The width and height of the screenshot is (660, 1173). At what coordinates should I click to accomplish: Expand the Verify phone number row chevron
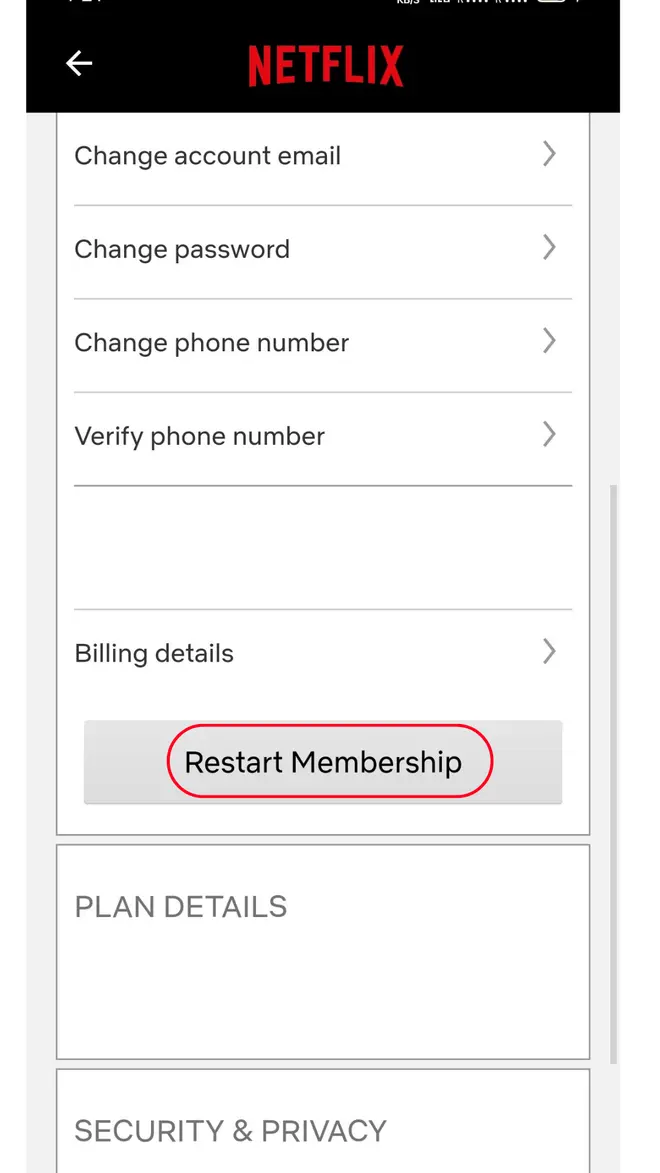point(548,434)
